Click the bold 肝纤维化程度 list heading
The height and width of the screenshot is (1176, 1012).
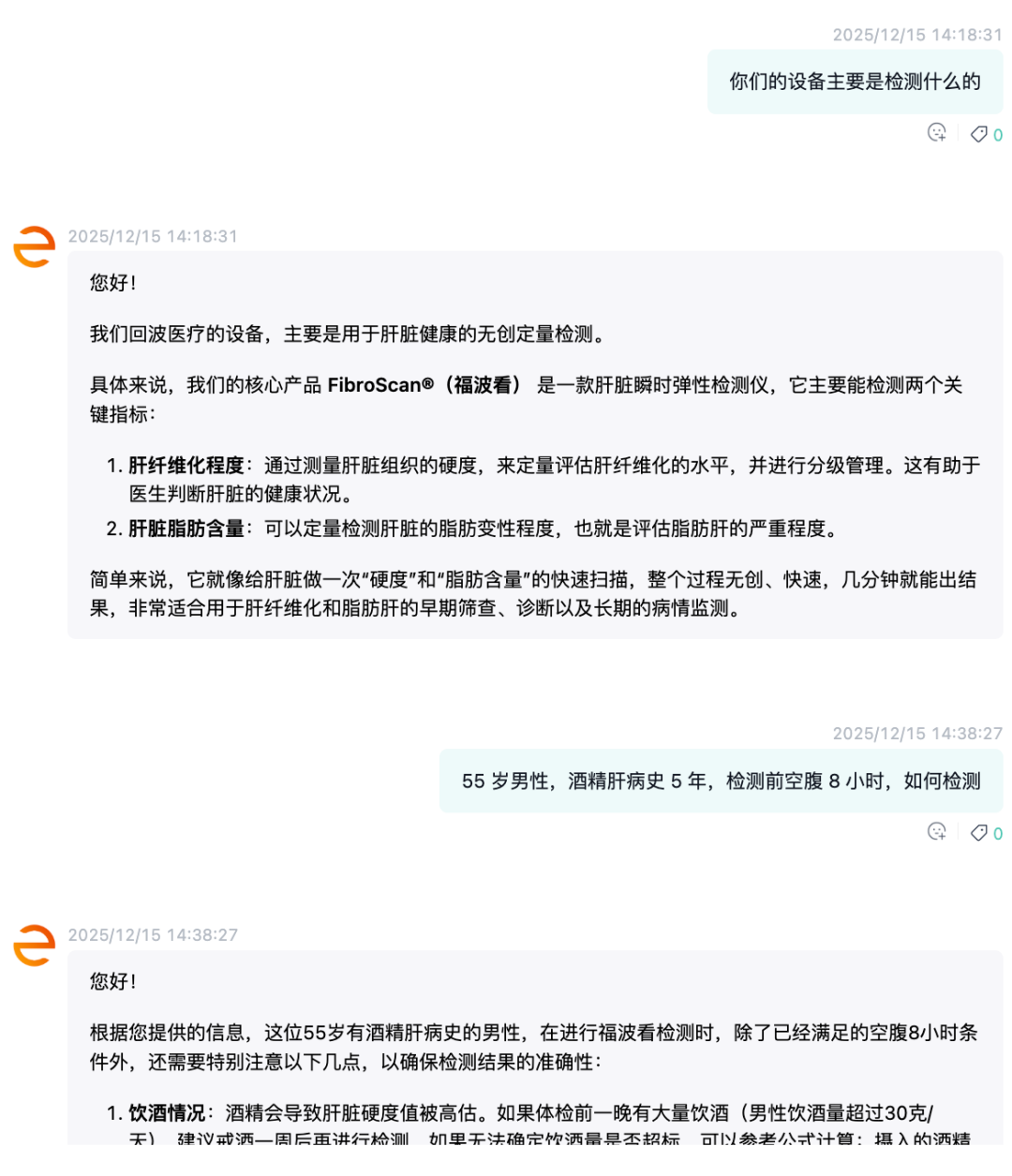(186, 466)
